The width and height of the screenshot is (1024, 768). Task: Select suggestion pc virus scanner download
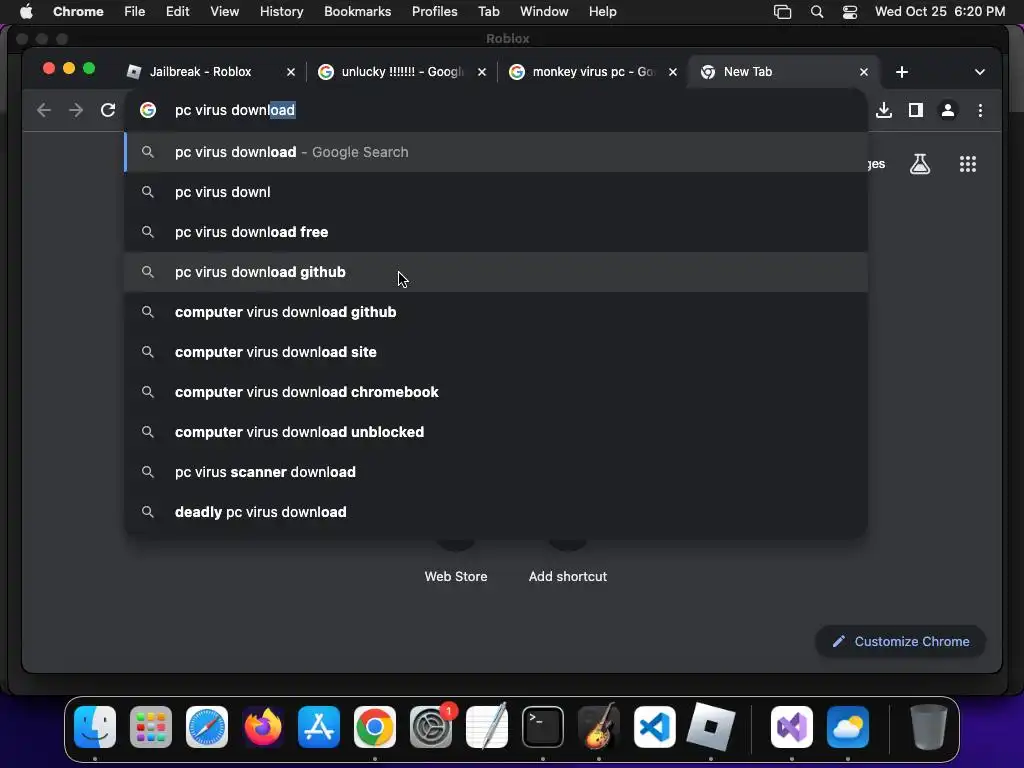point(496,472)
